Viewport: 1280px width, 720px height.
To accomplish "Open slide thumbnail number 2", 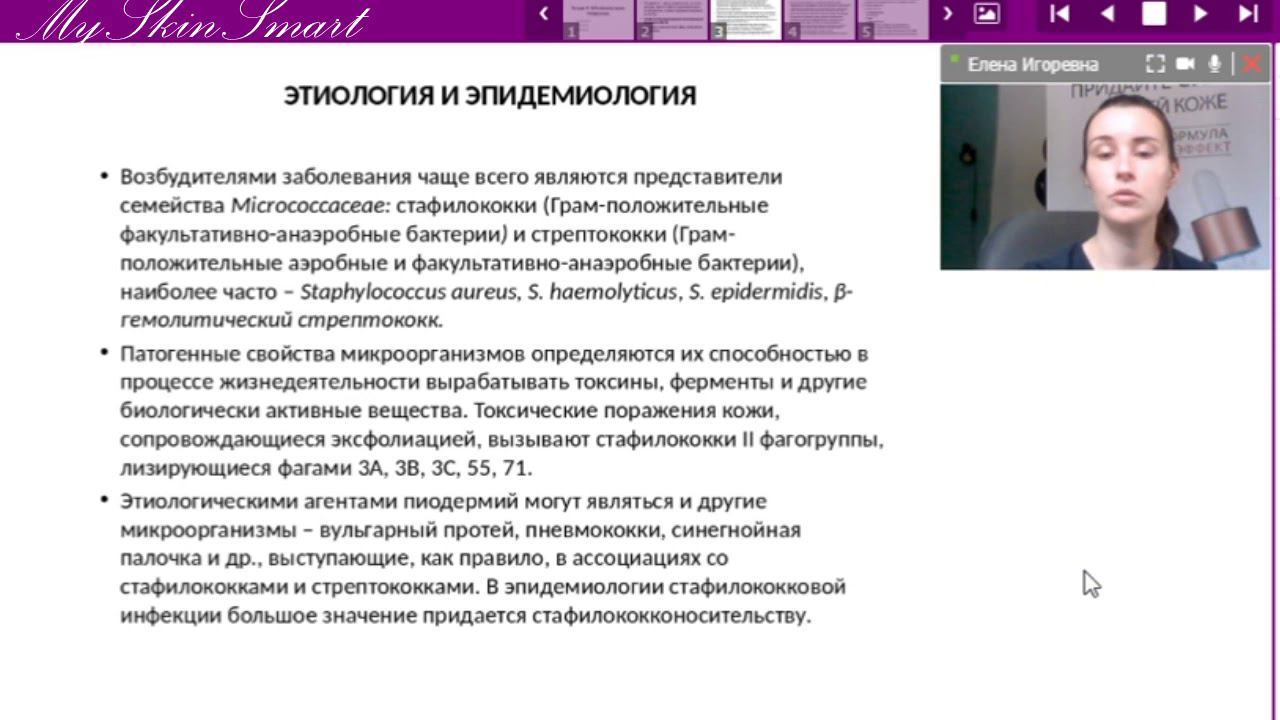I will (671, 19).
